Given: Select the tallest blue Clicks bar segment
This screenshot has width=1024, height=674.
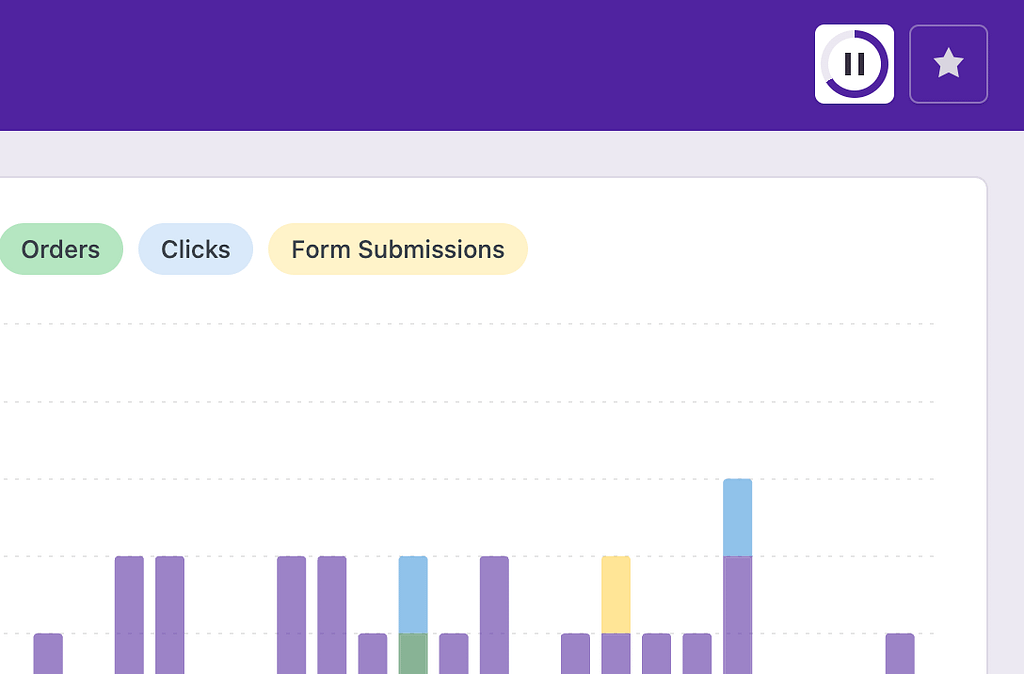Looking at the screenshot, I should pos(737,517).
